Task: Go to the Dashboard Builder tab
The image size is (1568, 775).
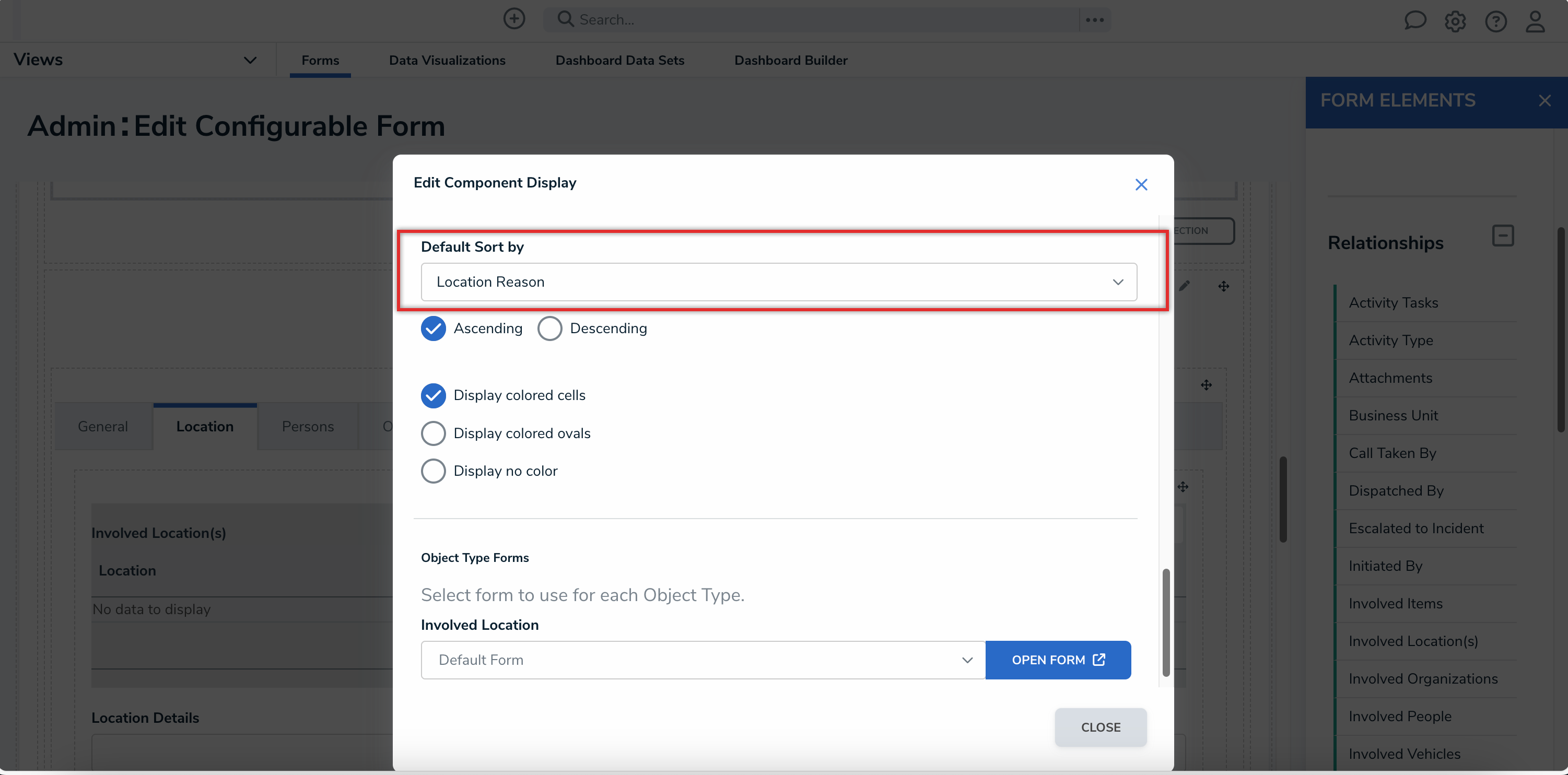Action: click(790, 60)
